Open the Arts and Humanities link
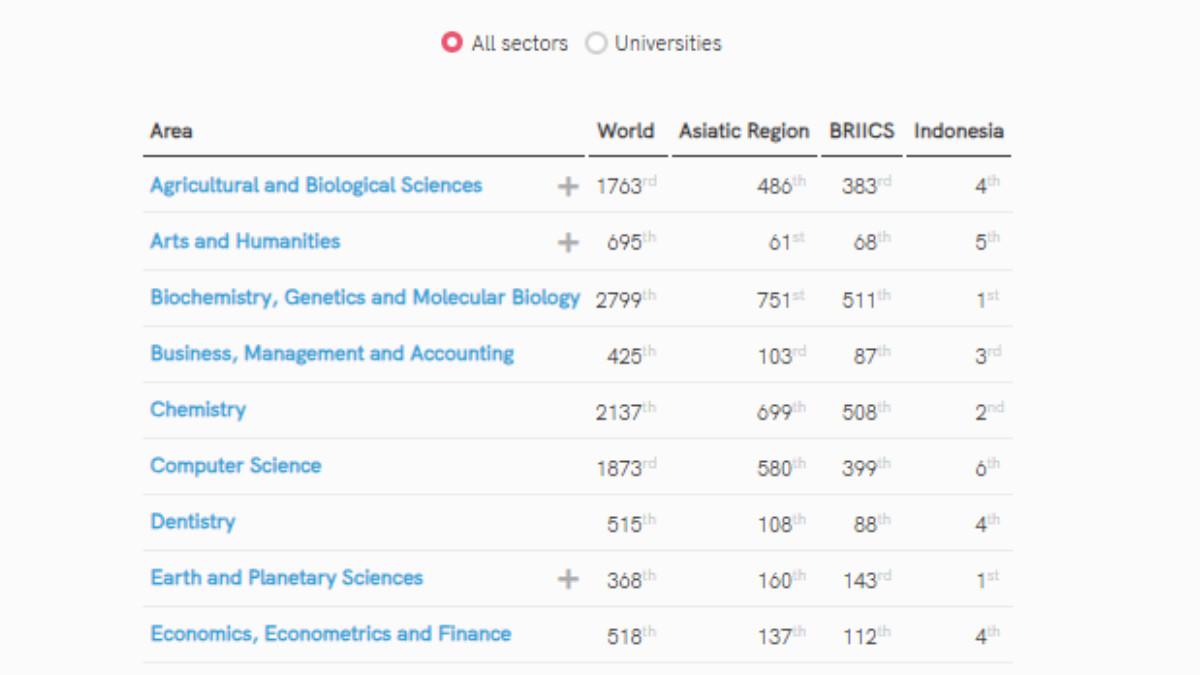This screenshot has height=675, width=1200. click(x=245, y=241)
